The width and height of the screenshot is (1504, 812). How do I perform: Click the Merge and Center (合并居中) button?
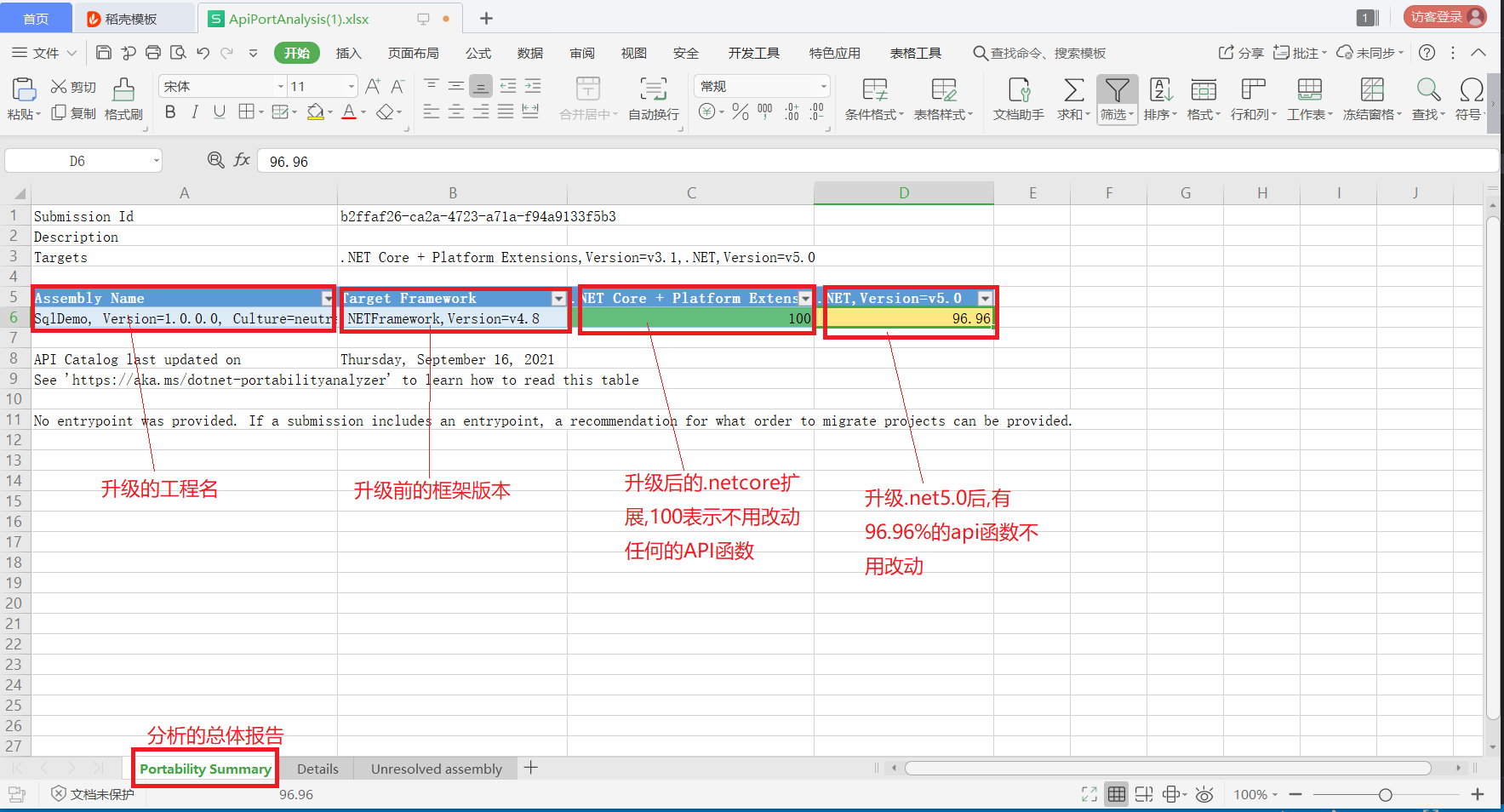coord(587,99)
